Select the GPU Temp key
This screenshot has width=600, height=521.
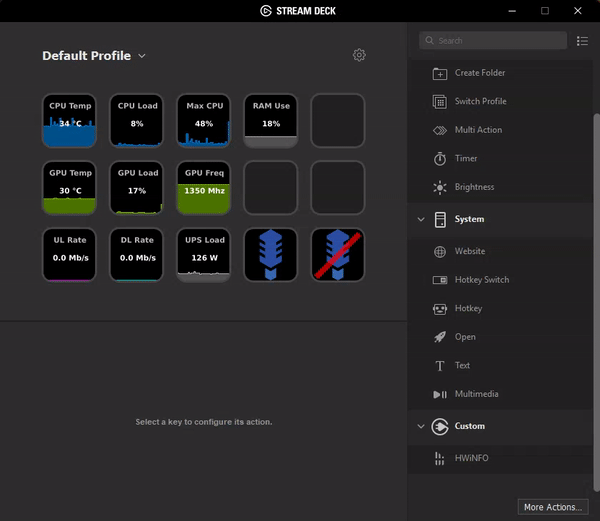69,187
